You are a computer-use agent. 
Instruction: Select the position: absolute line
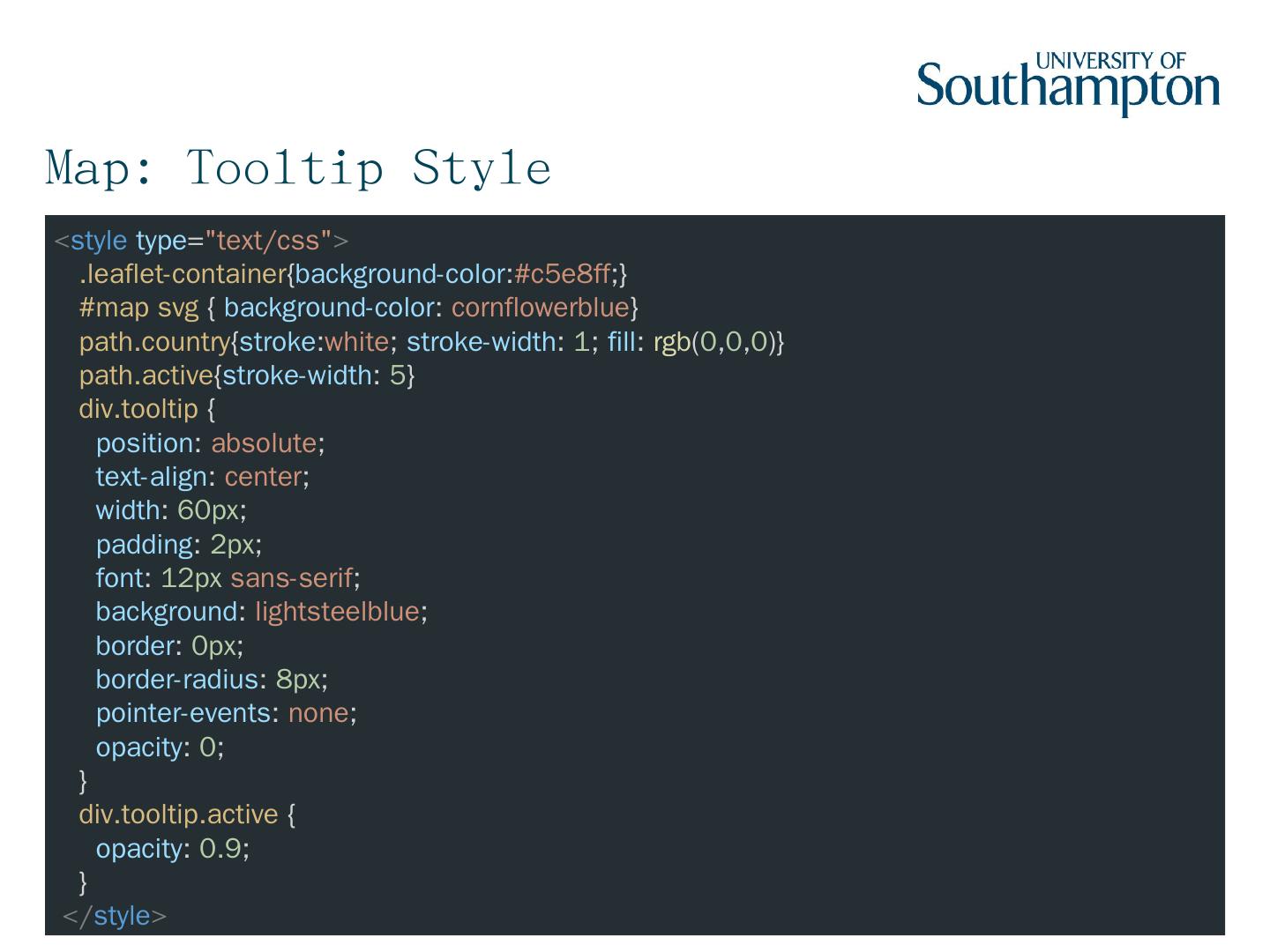click(x=210, y=443)
